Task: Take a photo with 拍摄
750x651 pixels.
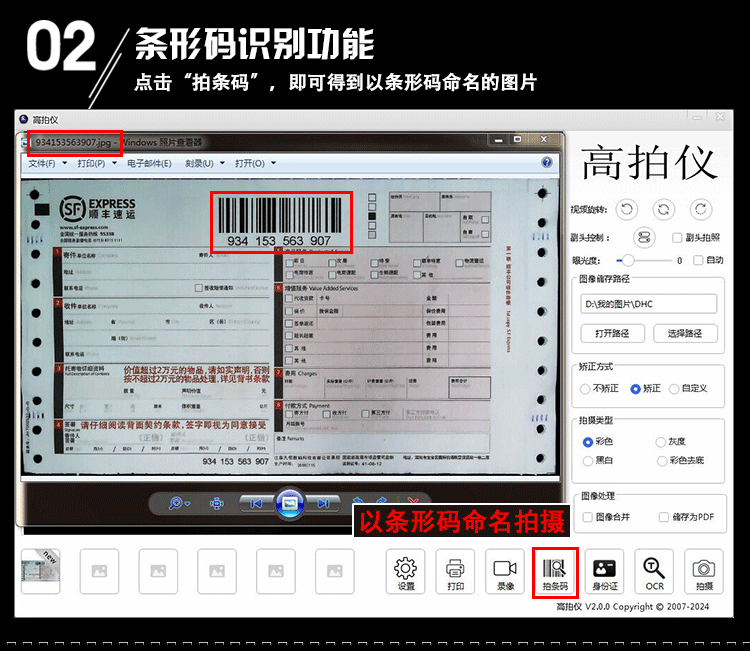Action: [704, 572]
